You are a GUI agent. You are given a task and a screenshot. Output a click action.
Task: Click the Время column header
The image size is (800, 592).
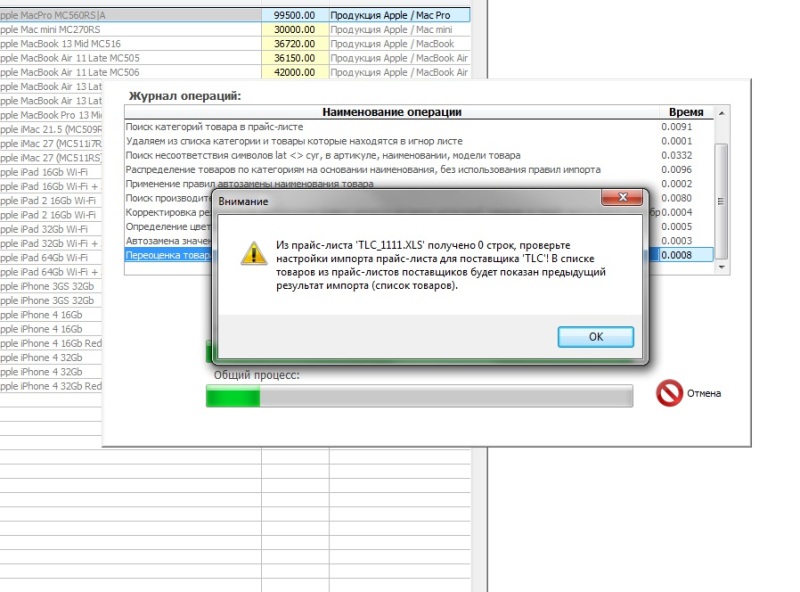(686, 112)
